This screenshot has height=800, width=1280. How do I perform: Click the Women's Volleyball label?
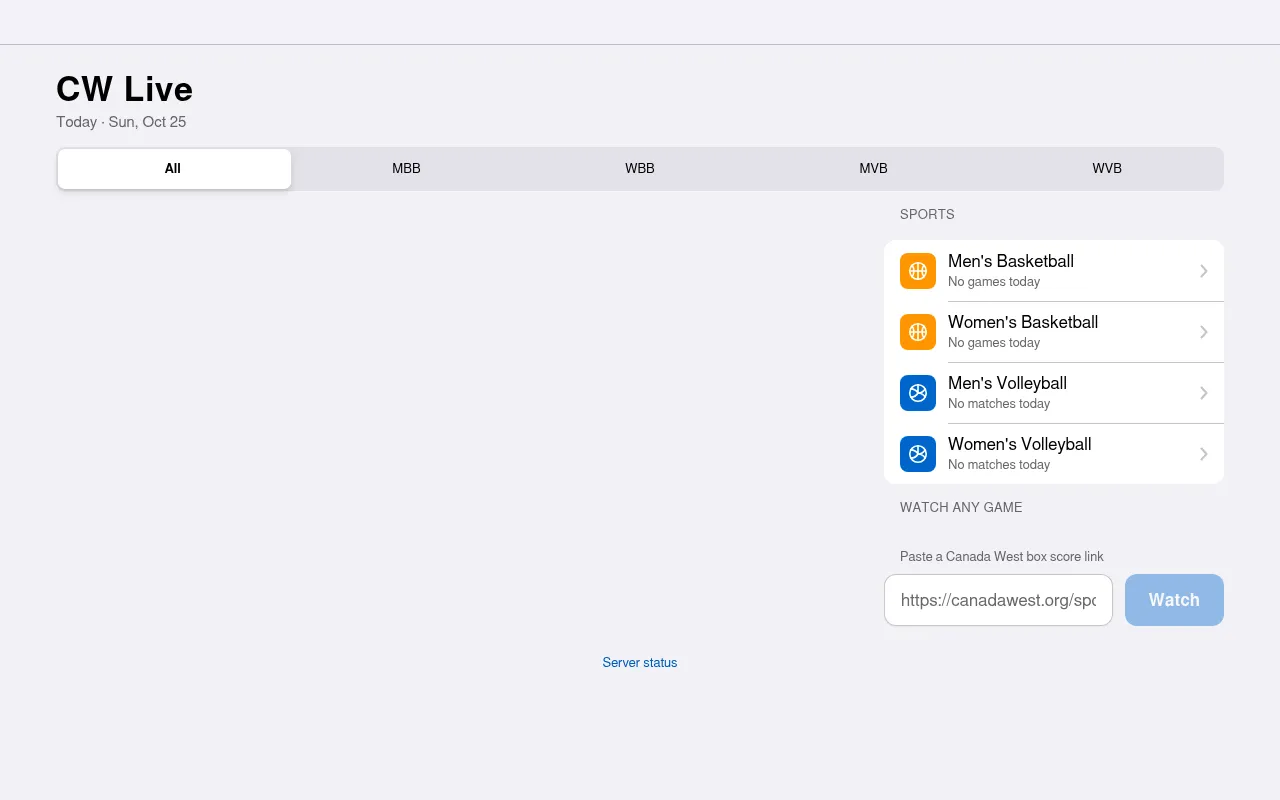(x=1019, y=444)
